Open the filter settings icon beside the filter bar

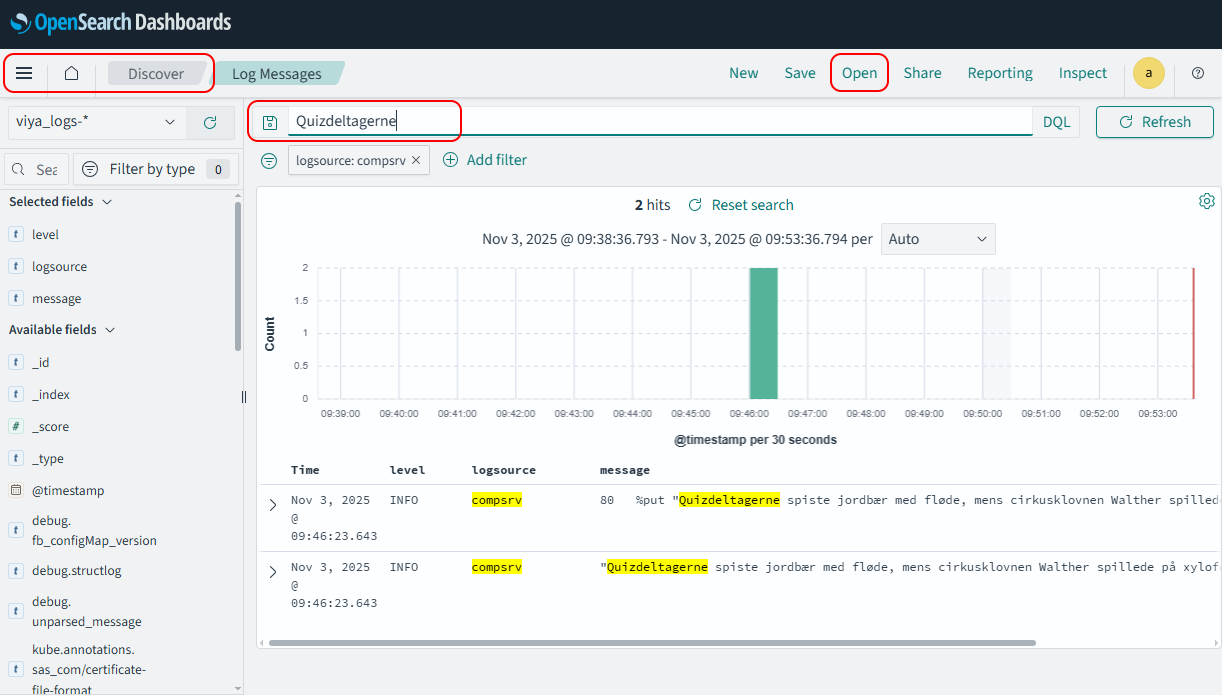pyautogui.click(x=268, y=159)
